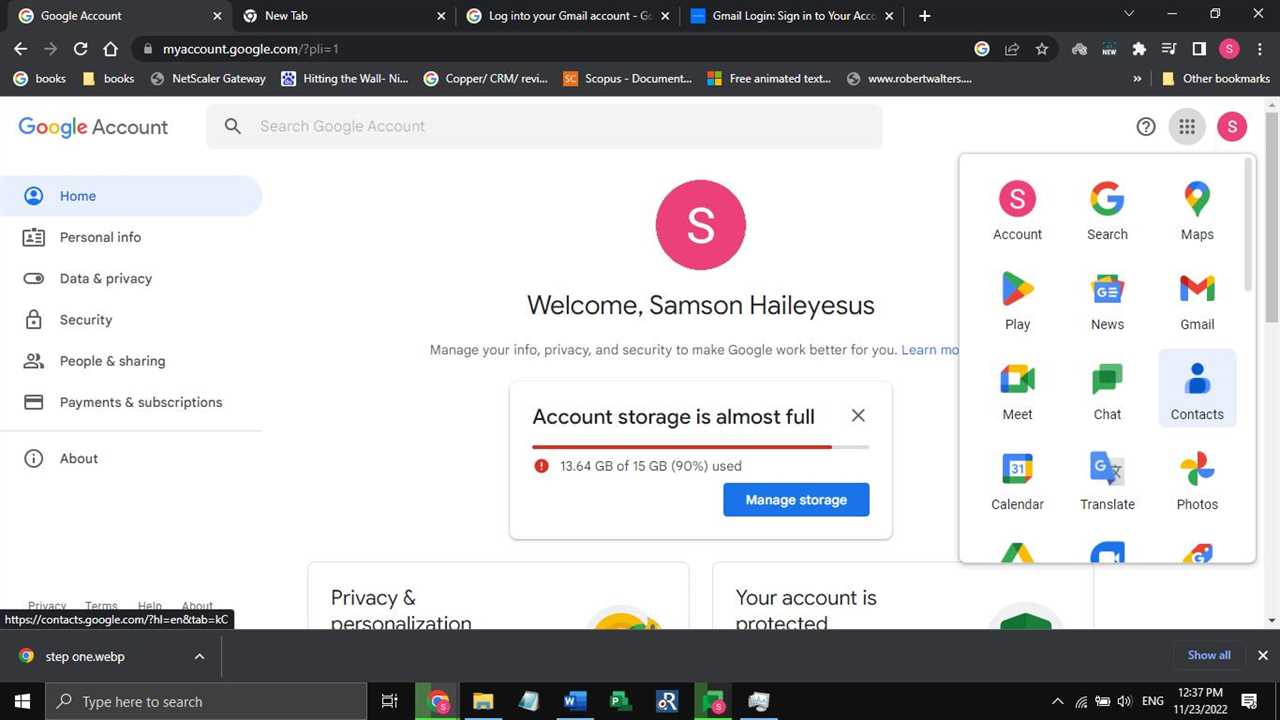The width and height of the screenshot is (1280, 720).
Task: Click the Manage storage button
Action: pyautogui.click(x=796, y=500)
